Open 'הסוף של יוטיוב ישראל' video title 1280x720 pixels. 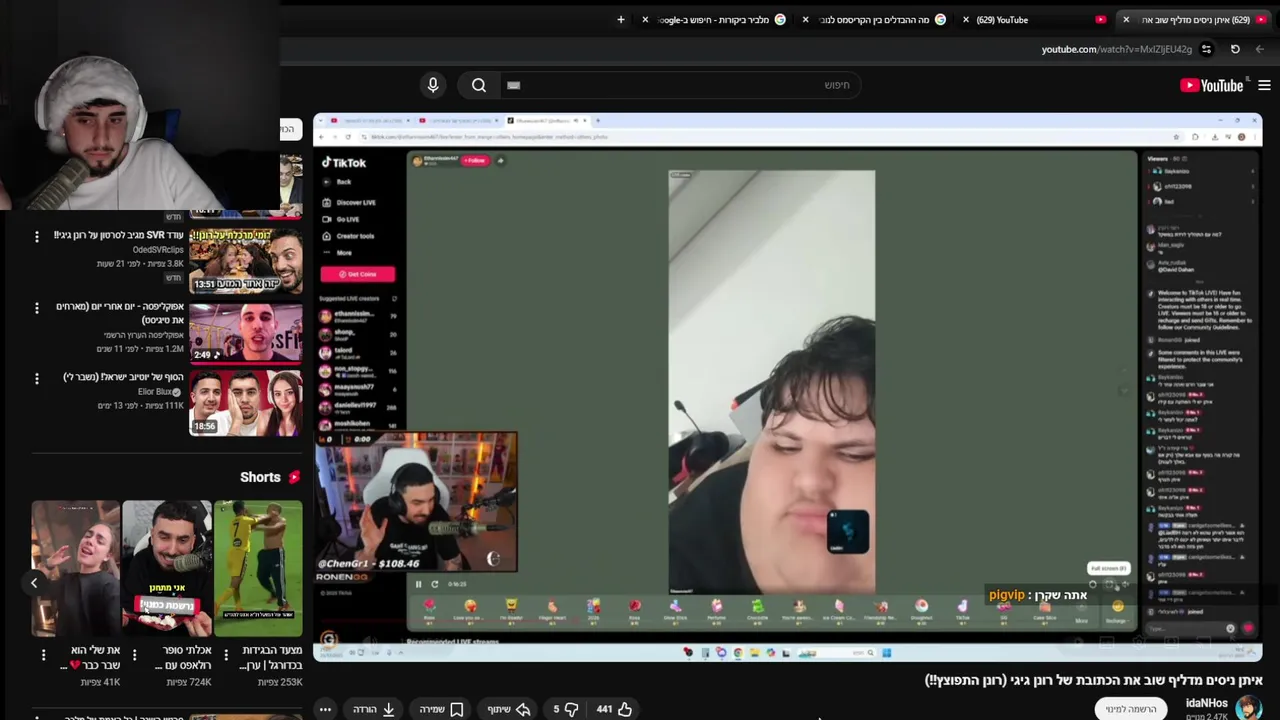123,377
